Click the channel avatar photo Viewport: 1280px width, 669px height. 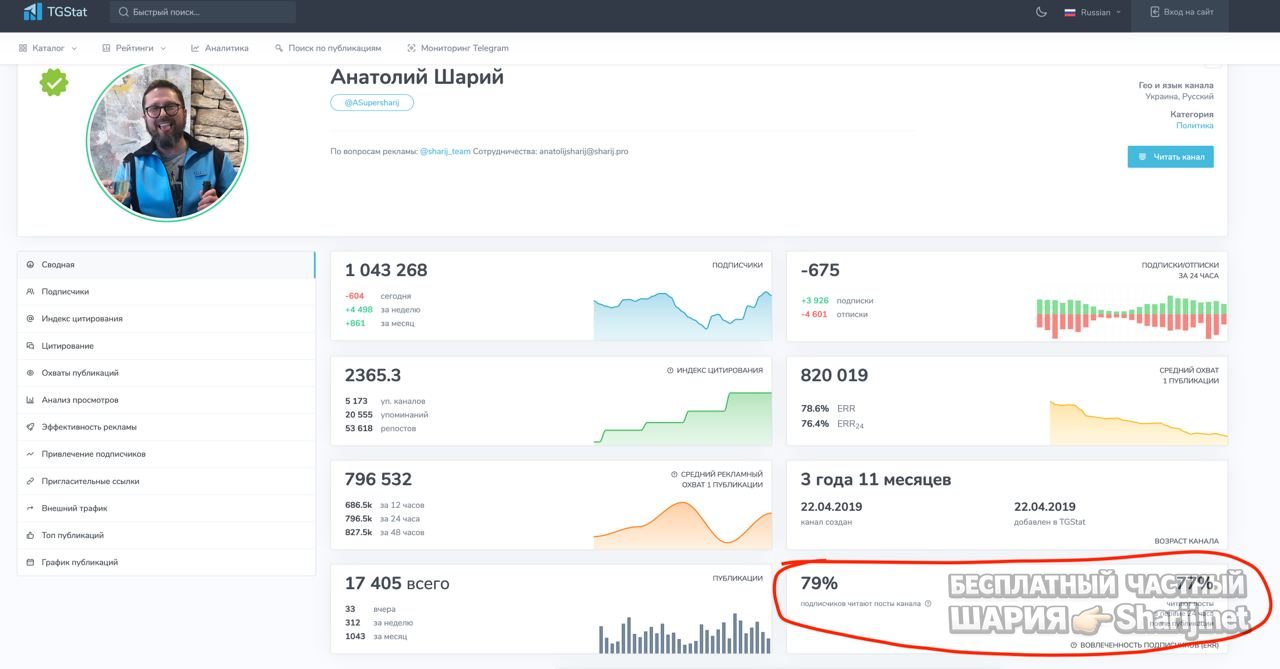[167, 141]
